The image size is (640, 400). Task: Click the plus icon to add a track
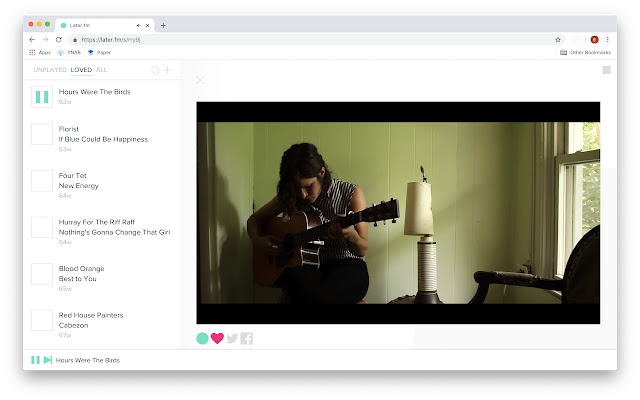click(x=167, y=70)
